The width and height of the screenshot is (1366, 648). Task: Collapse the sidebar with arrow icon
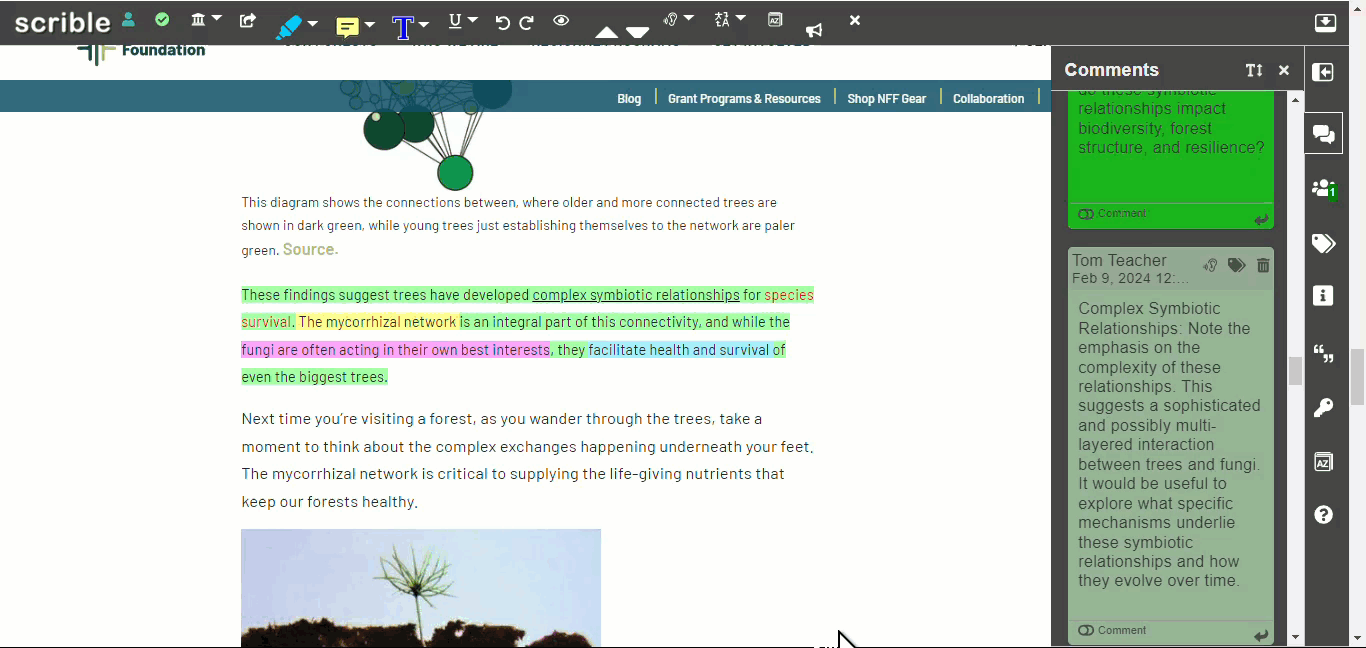coord(1323,72)
